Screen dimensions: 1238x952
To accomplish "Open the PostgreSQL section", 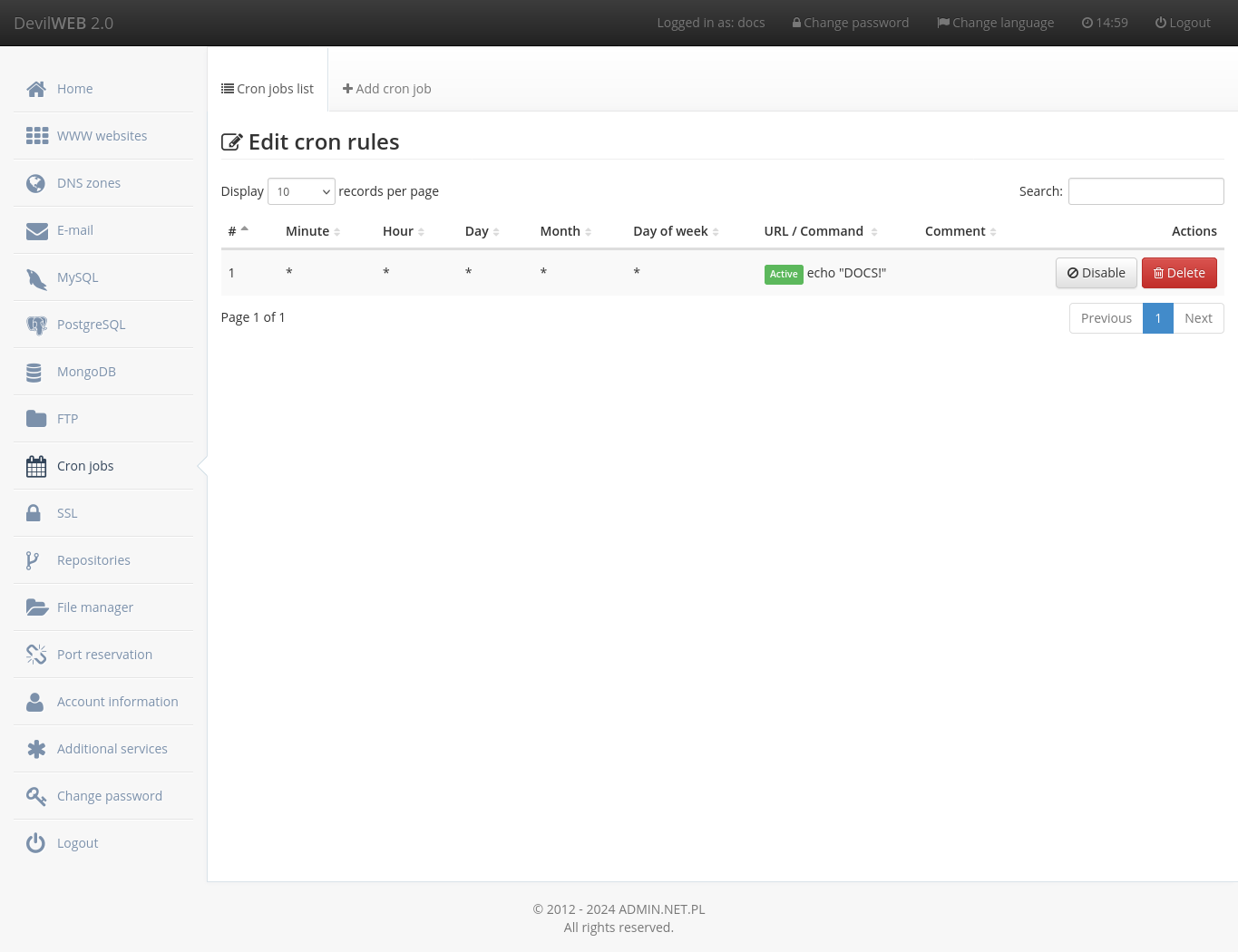I will (91, 324).
